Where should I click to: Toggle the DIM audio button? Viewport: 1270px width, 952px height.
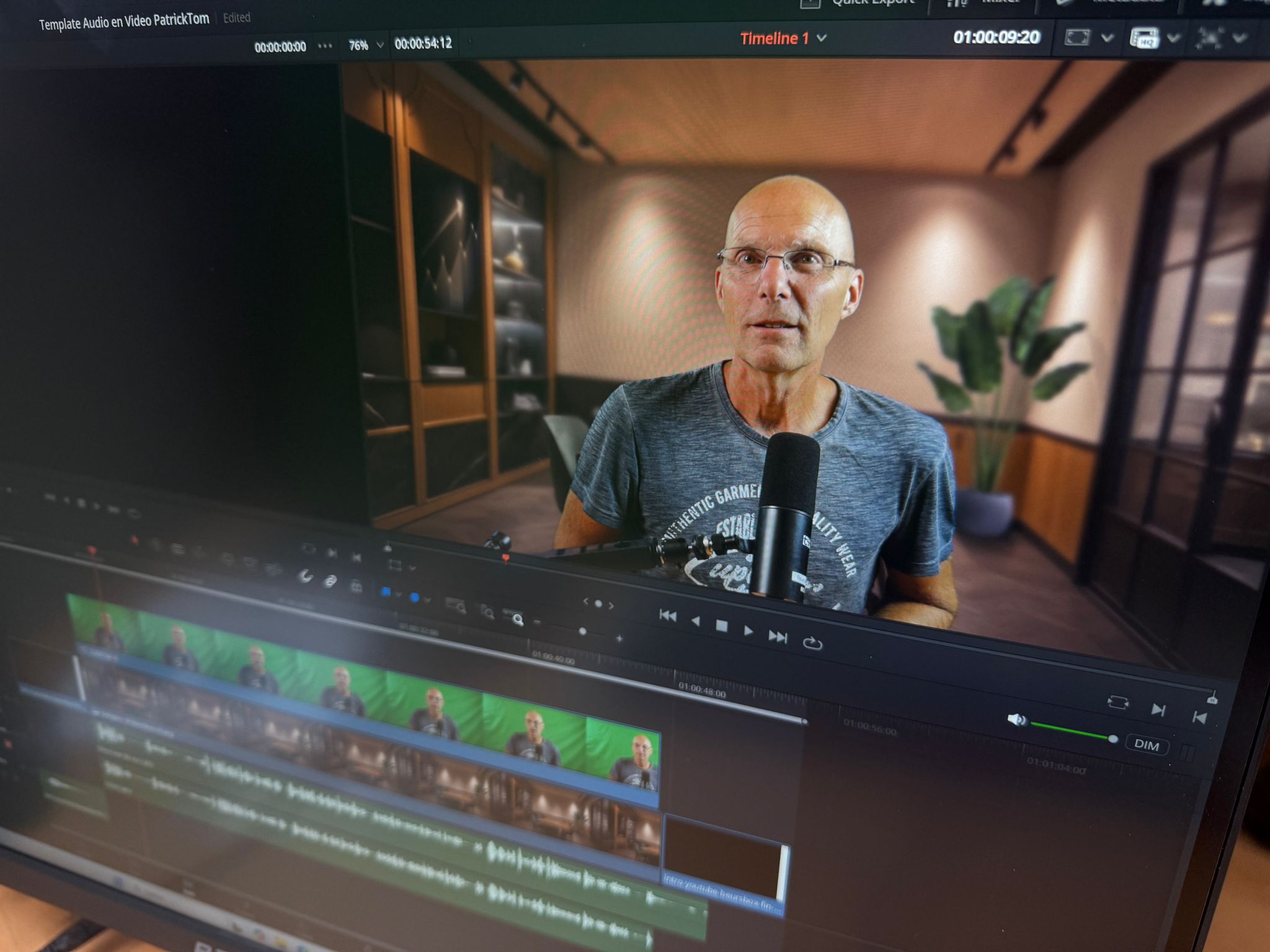[1146, 745]
